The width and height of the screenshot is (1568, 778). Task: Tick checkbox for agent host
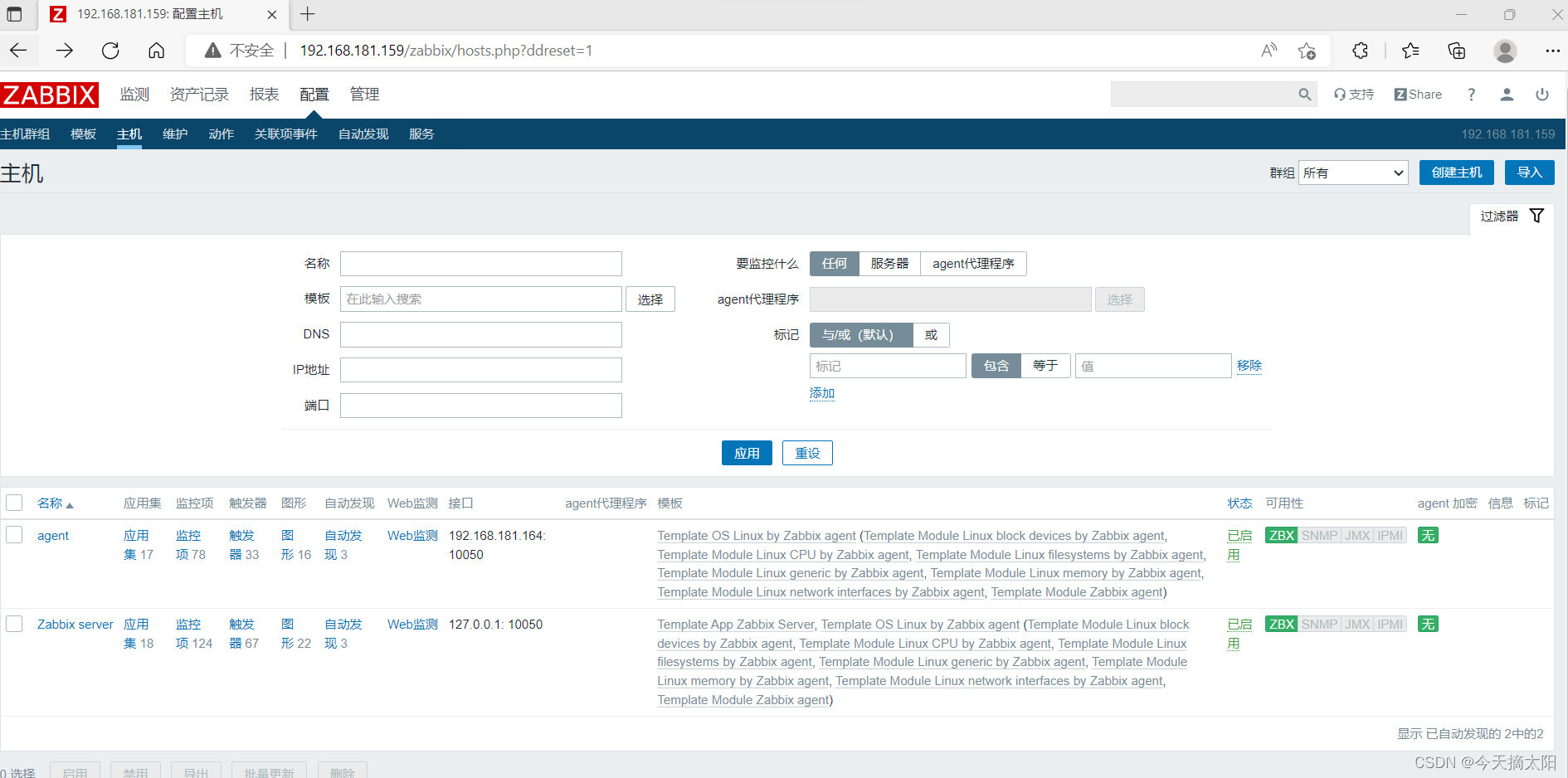[x=14, y=535]
